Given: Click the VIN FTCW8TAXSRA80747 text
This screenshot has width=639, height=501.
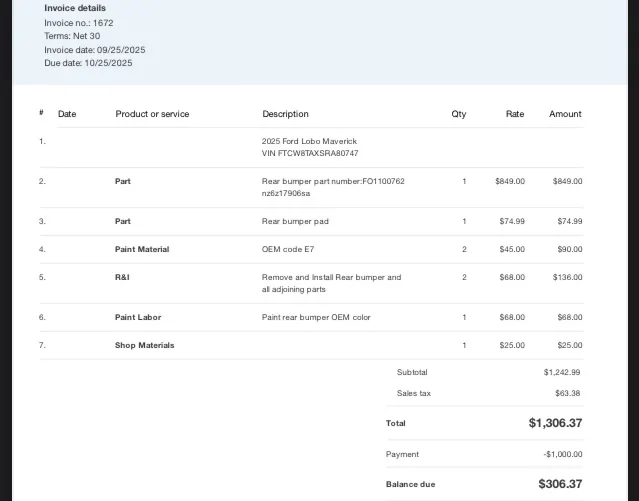Looking at the screenshot, I should [310, 153].
